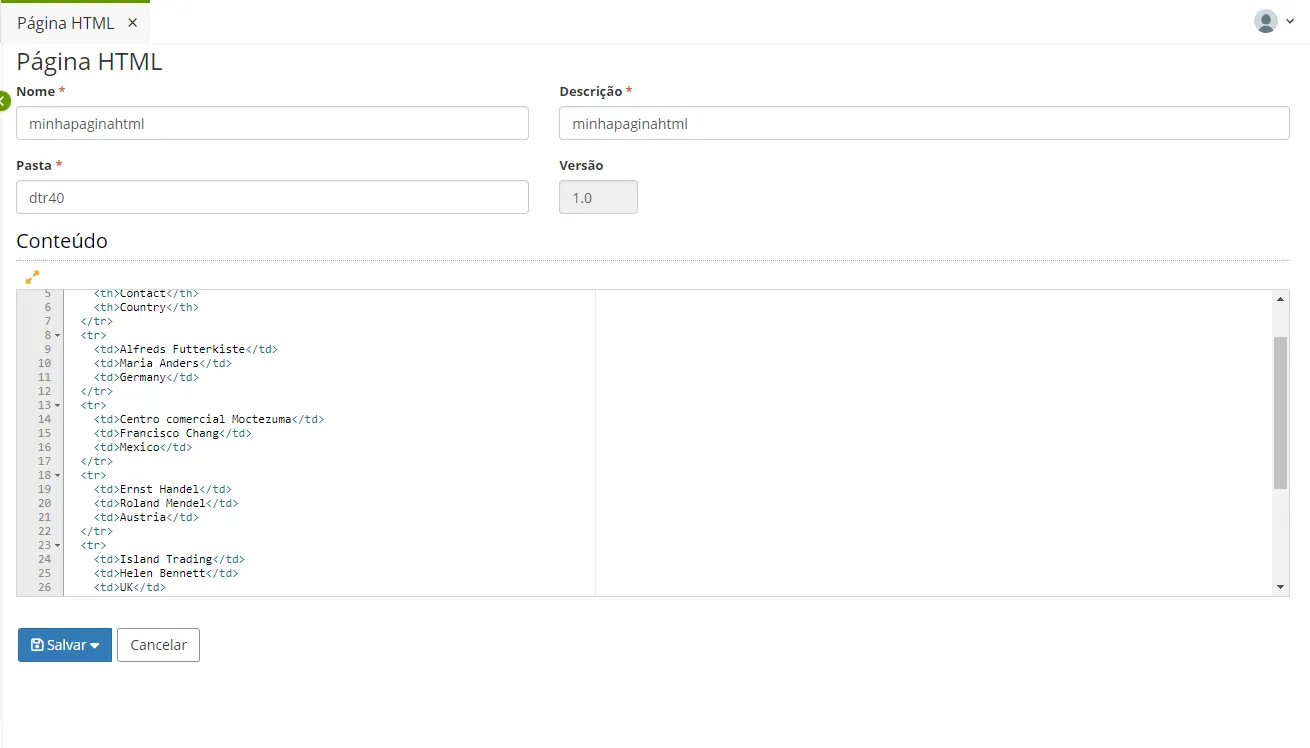
Task: Click the Helen Bennett code line
Action: (x=166, y=573)
